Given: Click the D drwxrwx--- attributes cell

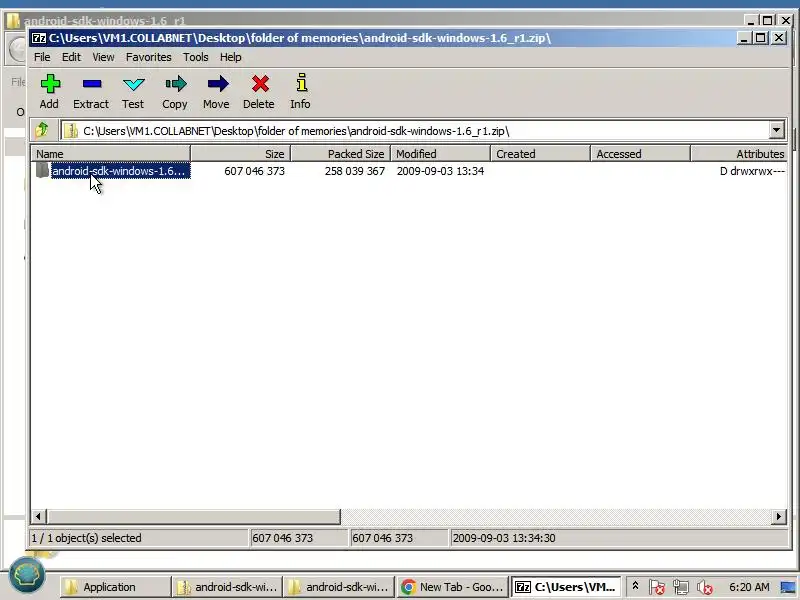Looking at the screenshot, I should (x=752, y=171).
